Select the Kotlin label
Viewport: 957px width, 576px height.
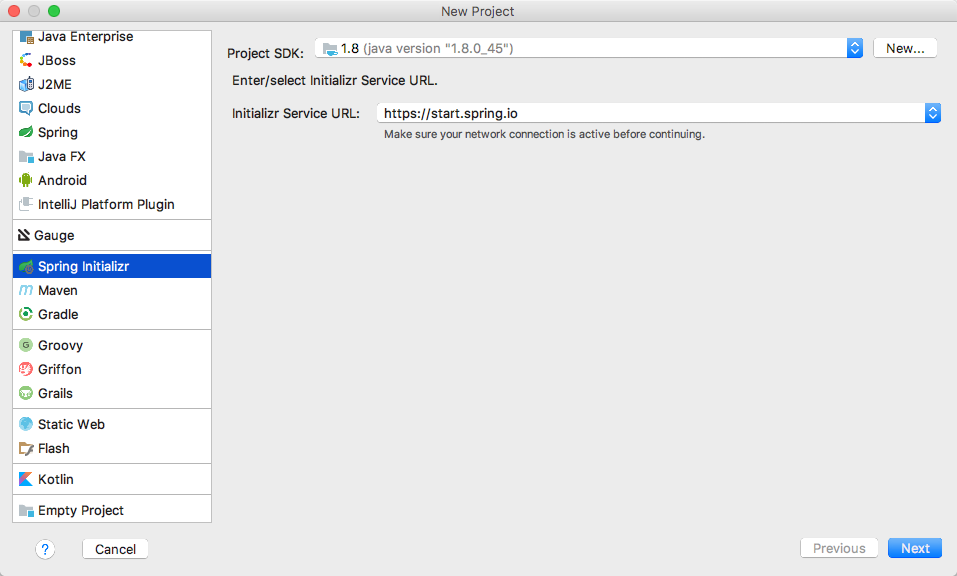[56, 480]
